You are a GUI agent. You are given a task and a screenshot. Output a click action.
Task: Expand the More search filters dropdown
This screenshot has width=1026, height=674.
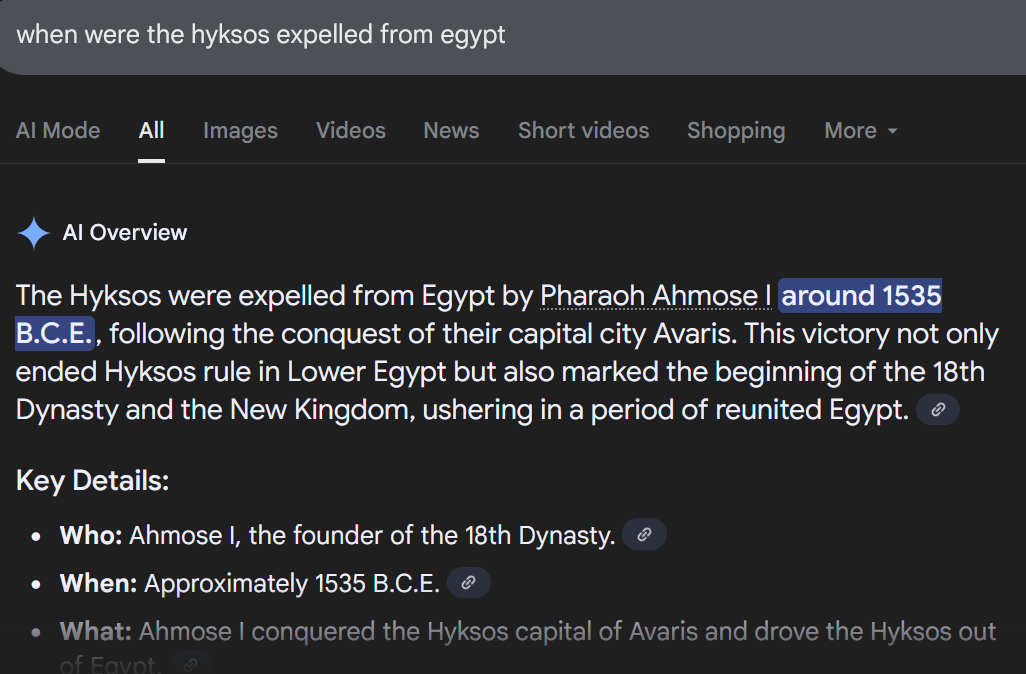pos(860,130)
